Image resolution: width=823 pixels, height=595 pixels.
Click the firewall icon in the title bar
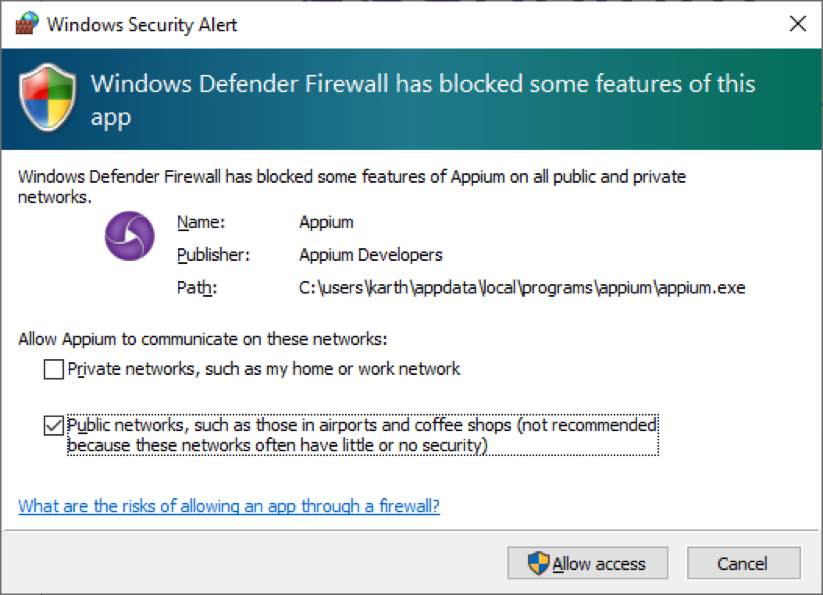tap(27, 24)
